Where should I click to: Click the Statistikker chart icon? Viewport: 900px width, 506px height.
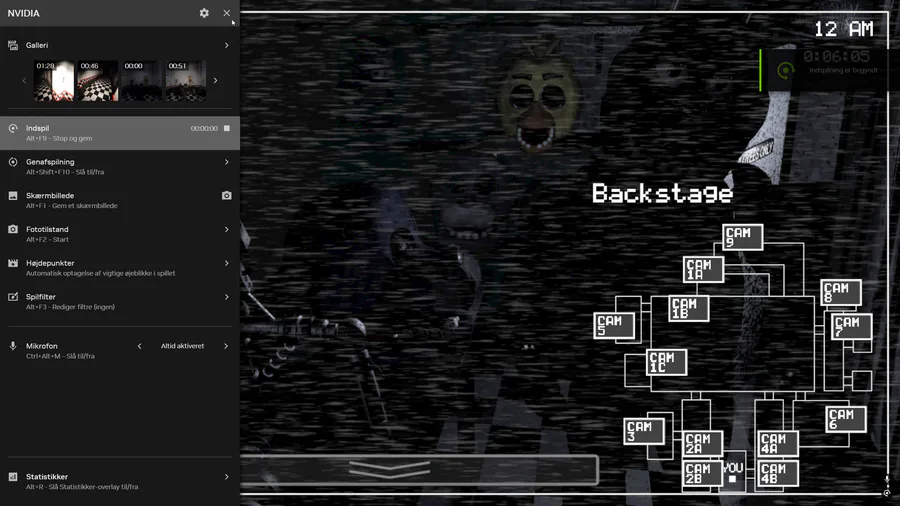13,477
